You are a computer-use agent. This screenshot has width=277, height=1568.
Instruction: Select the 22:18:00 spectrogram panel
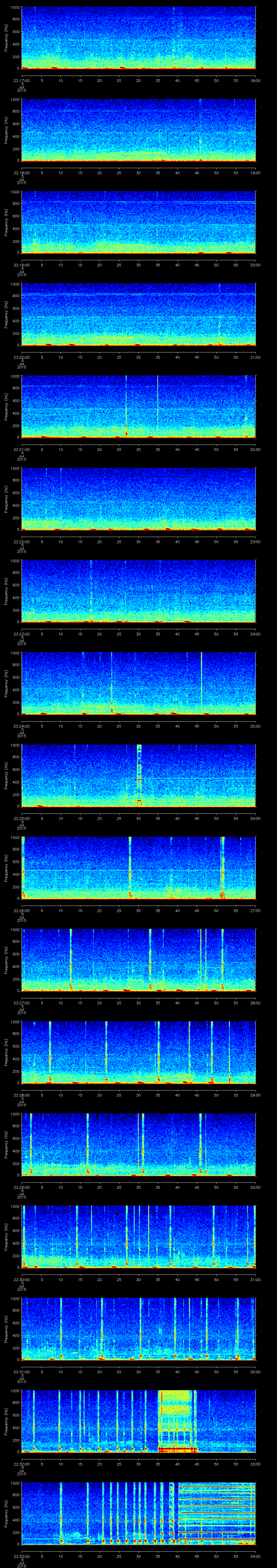(x=138, y=130)
